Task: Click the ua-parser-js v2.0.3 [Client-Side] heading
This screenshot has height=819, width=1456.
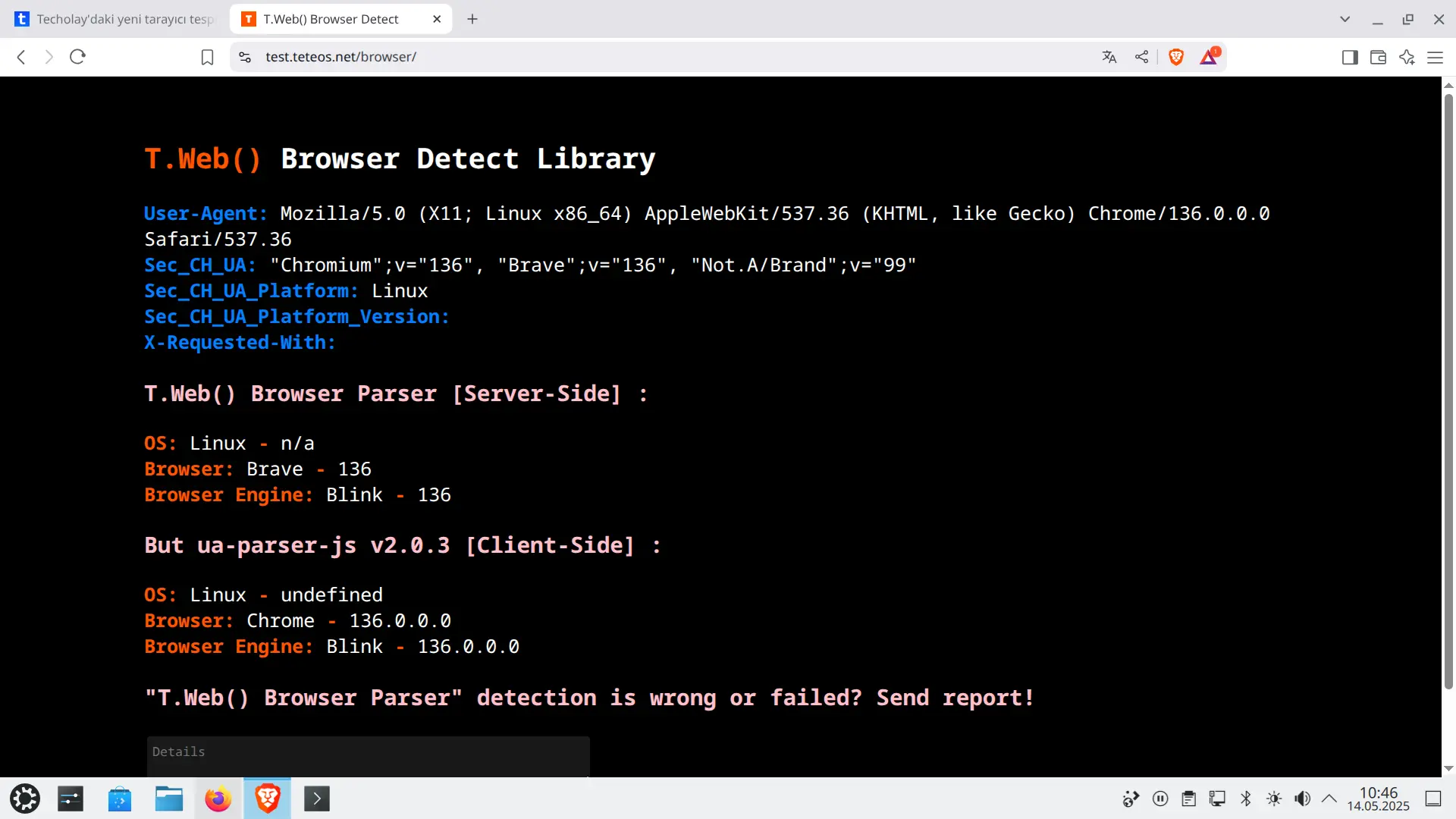Action: point(403,545)
